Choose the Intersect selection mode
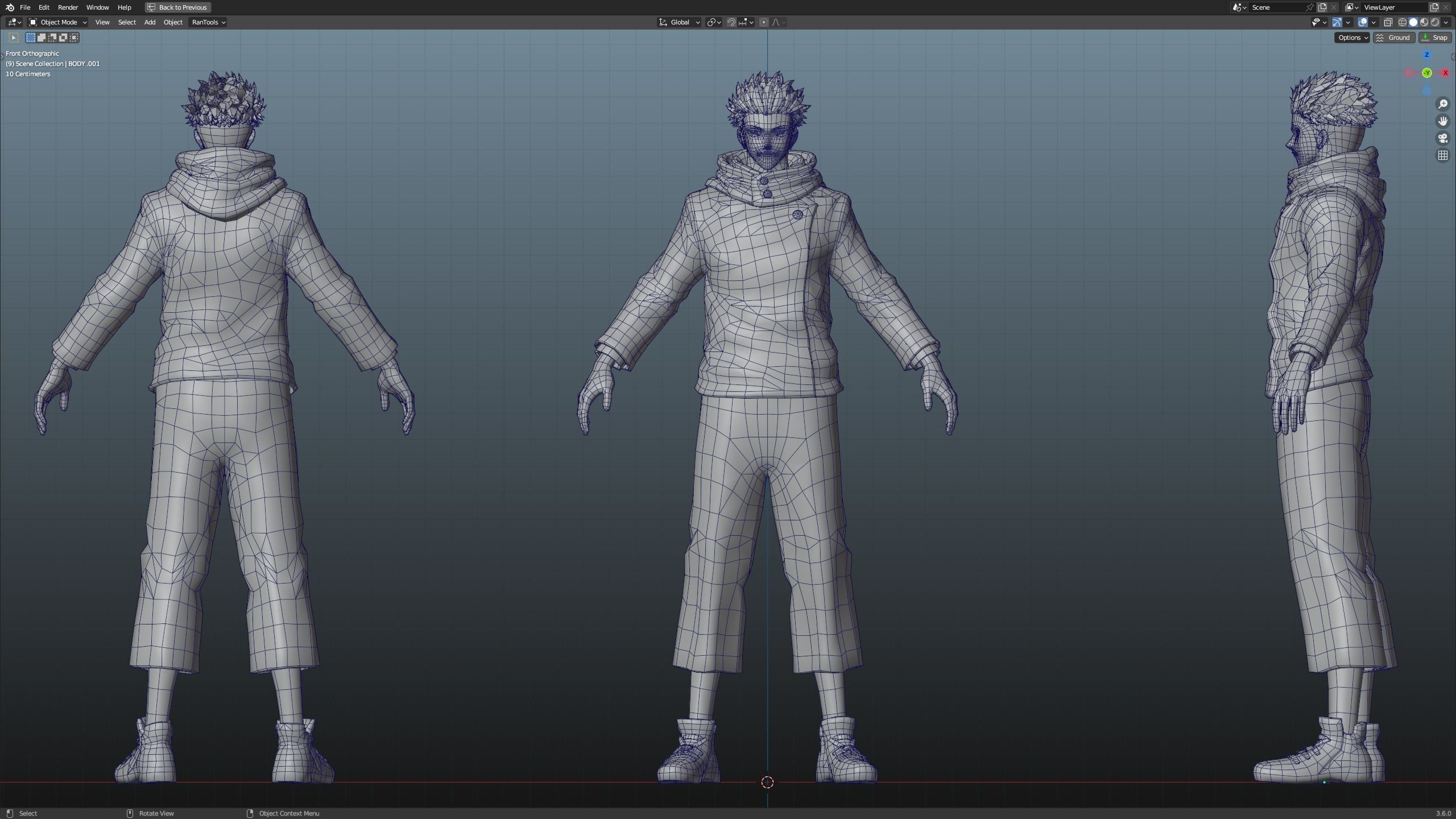1456x819 pixels. [74, 38]
